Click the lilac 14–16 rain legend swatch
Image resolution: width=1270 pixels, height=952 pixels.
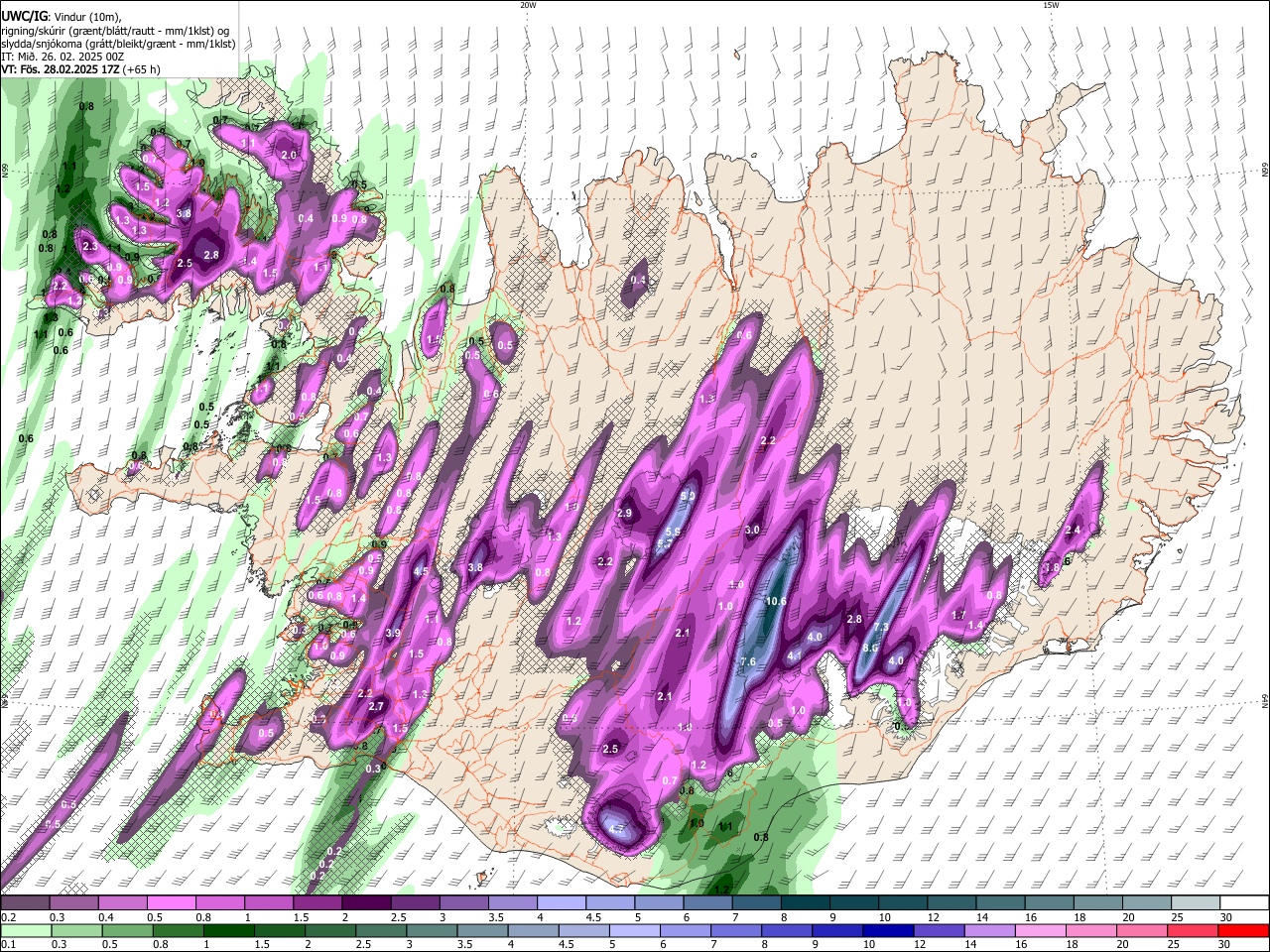(x=989, y=930)
